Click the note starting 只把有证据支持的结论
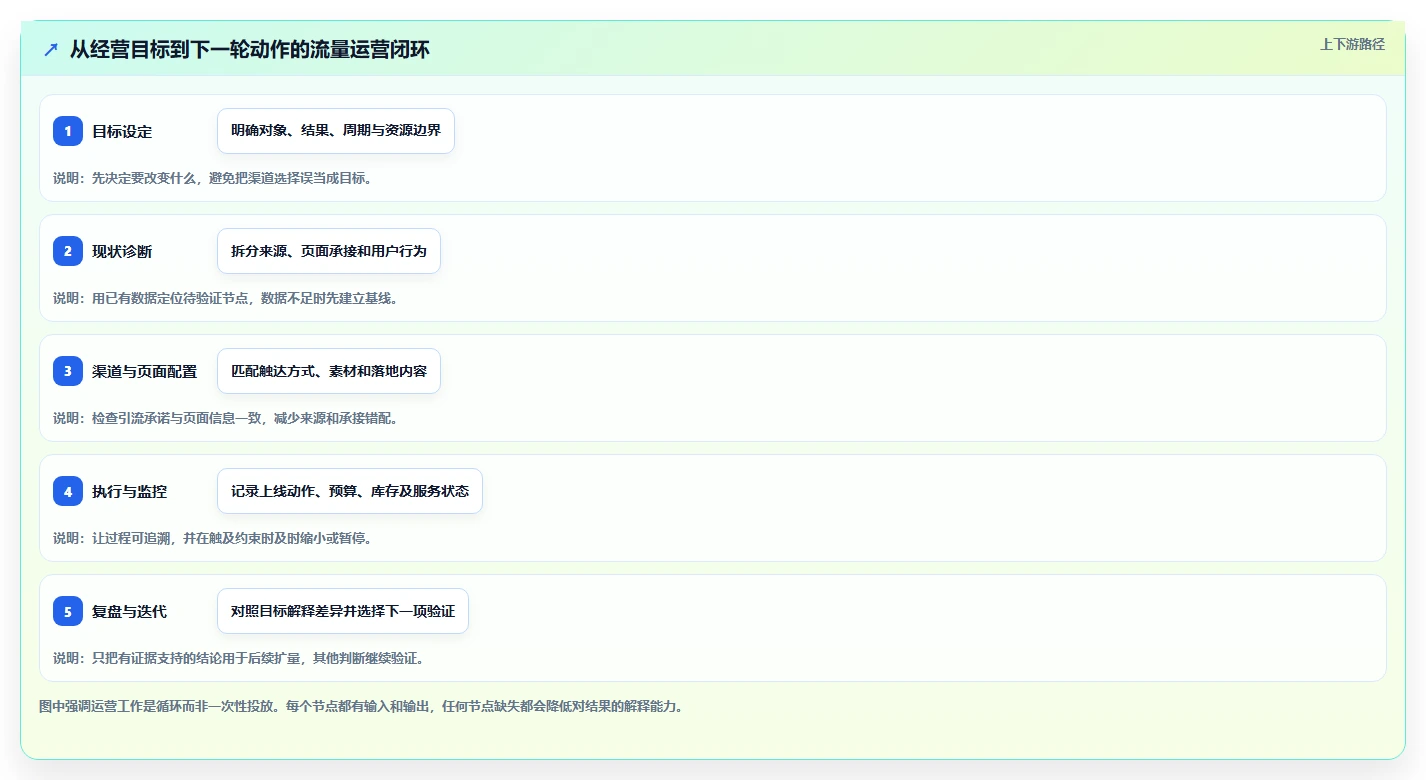The height and width of the screenshot is (780, 1426). 239,658
